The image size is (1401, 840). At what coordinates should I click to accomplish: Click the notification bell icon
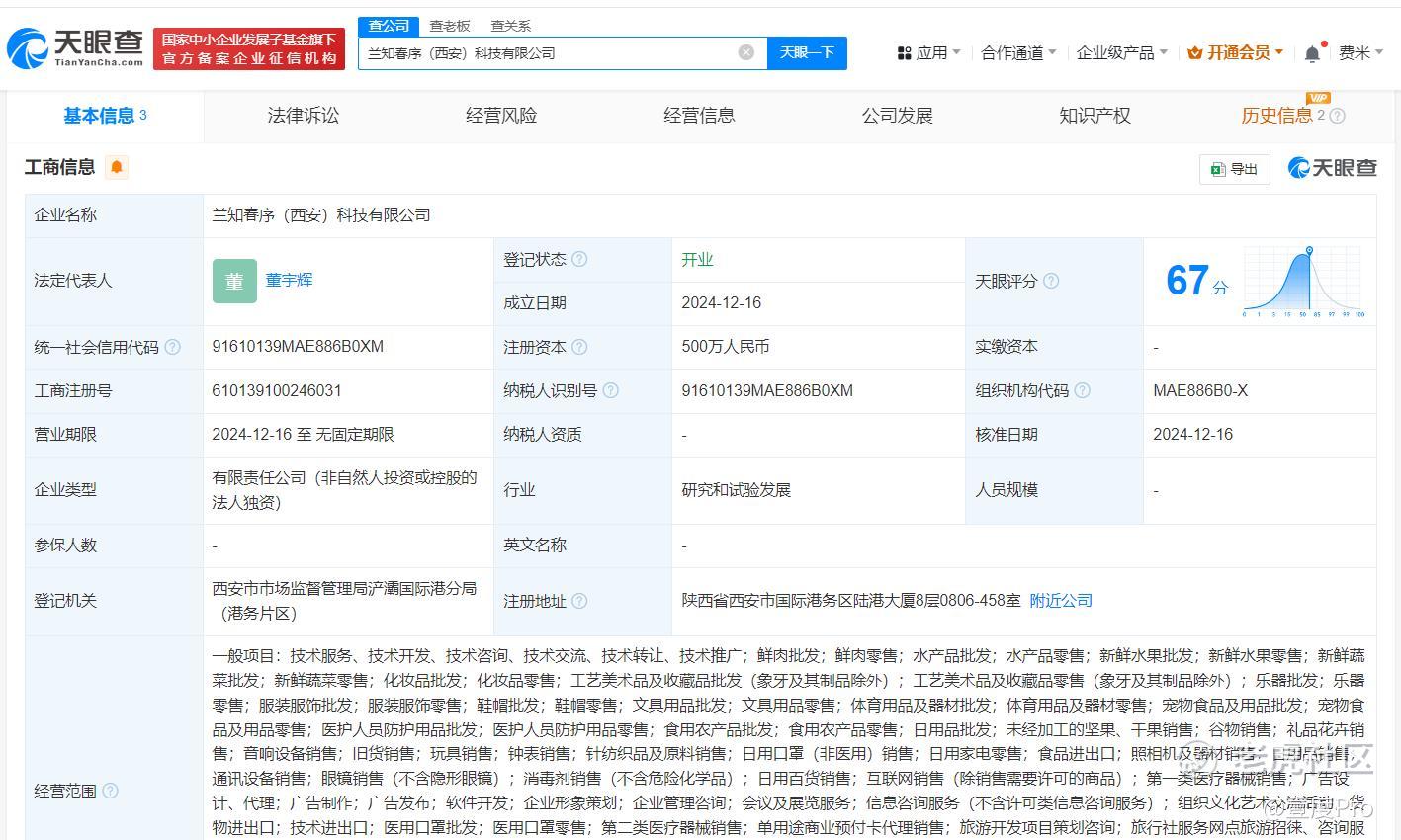click(x=1312, y=53)
